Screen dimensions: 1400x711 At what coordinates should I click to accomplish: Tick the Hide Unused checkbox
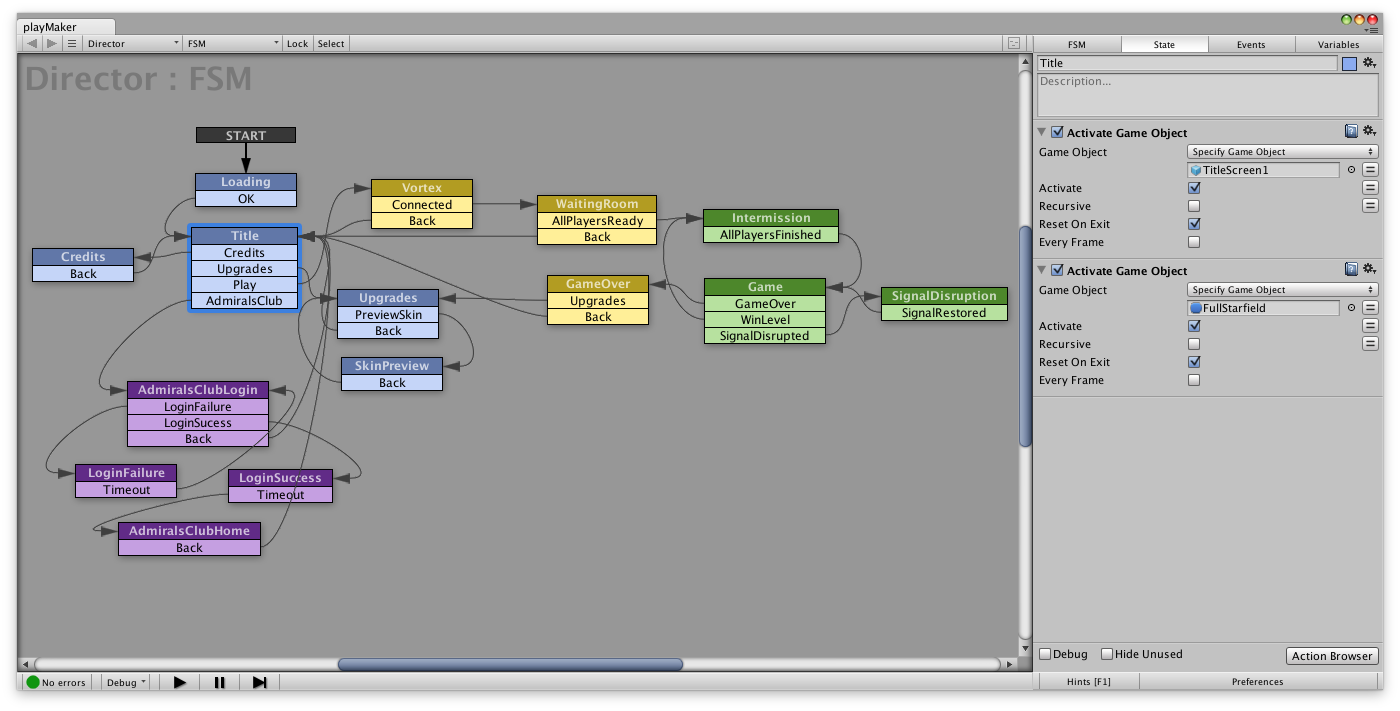pyautogui.click(x=1107, y=654)
